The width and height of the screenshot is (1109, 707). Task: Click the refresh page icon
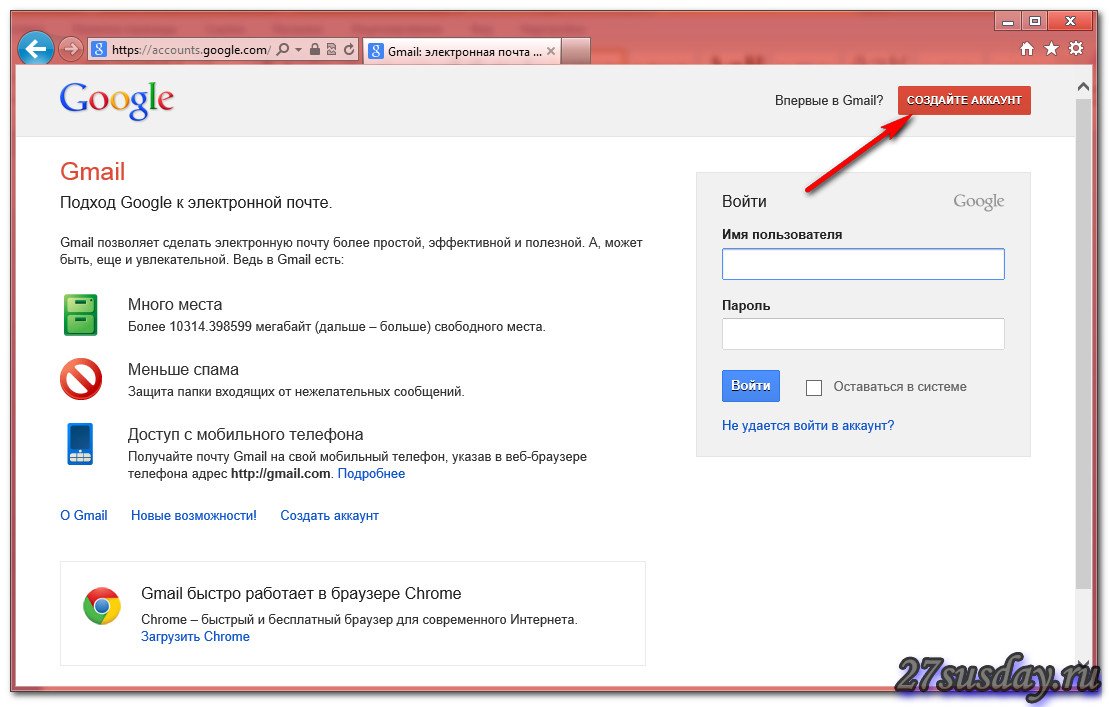(x=349, y=49)
